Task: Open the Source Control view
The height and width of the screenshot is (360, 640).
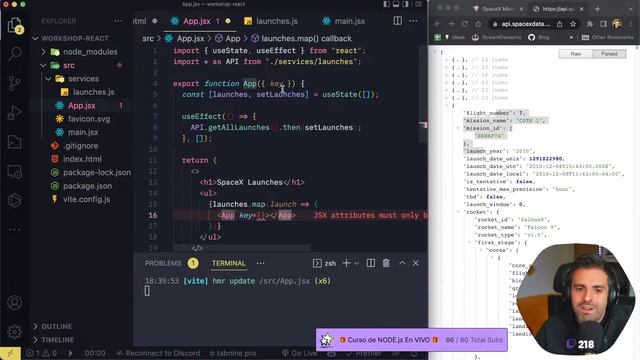Action: (15, 83)
